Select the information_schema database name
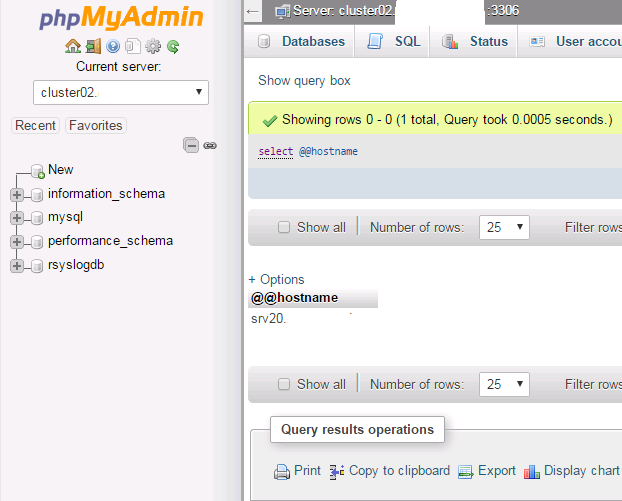 click(106, 194)
